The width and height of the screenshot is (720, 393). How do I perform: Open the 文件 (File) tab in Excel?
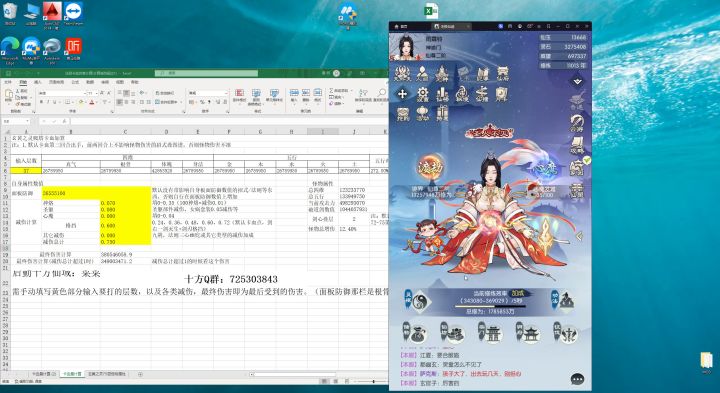[x=7, y=82]
